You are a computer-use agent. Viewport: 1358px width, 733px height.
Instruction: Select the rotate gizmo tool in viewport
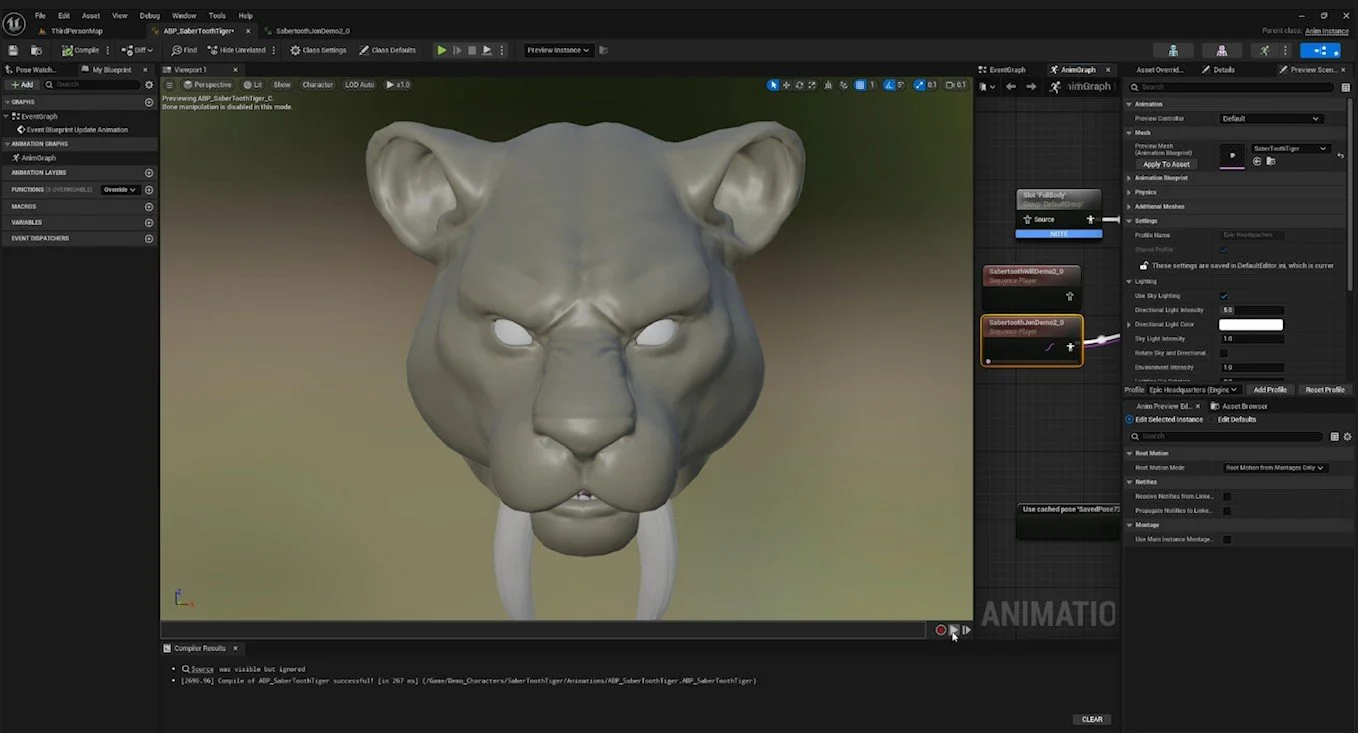(800, 85)
